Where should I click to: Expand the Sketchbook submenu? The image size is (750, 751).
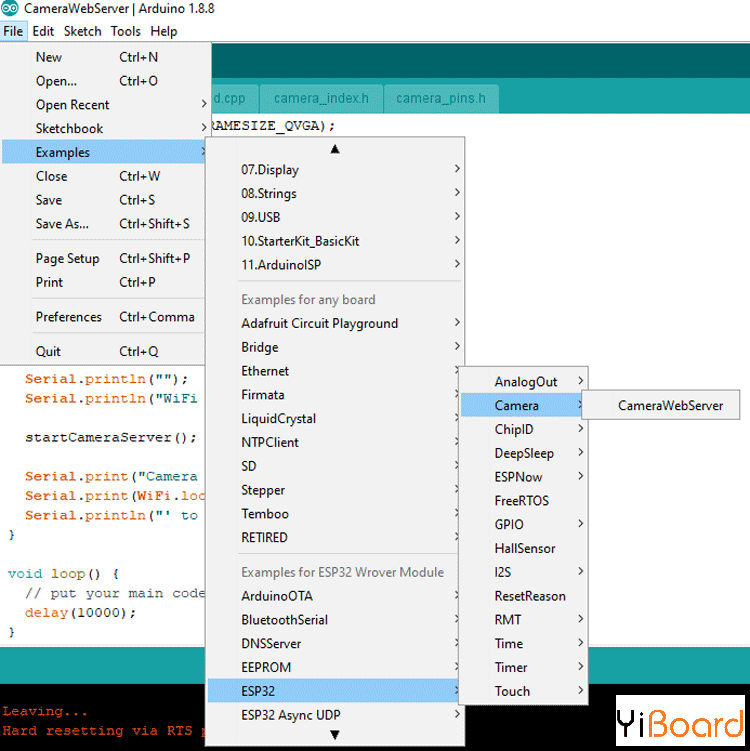103,128
